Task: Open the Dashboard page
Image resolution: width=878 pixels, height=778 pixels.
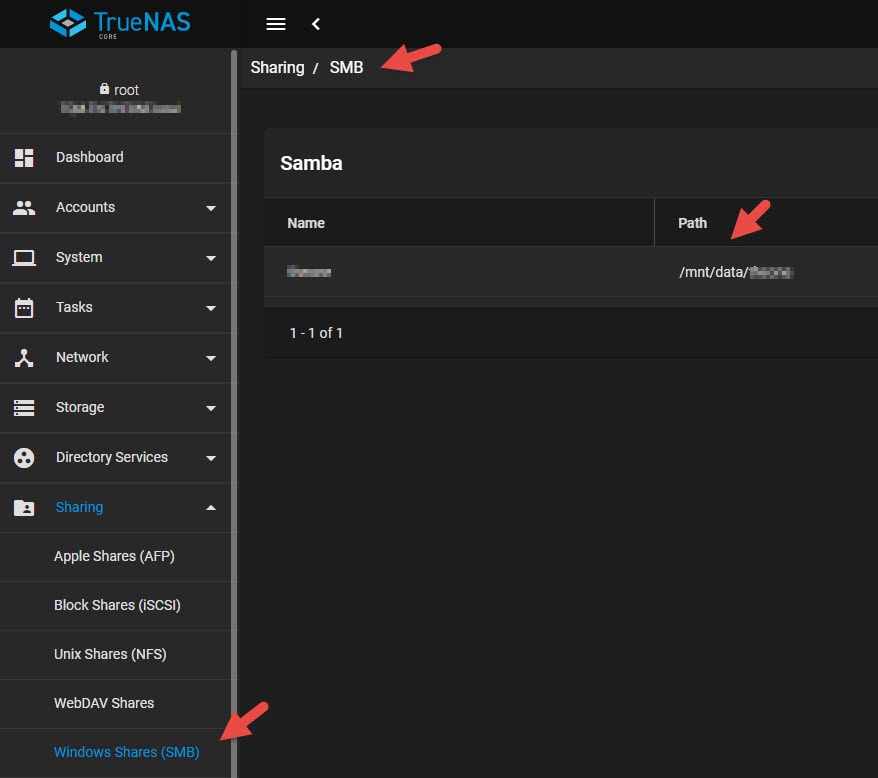Action: click(x=115, y=157)
